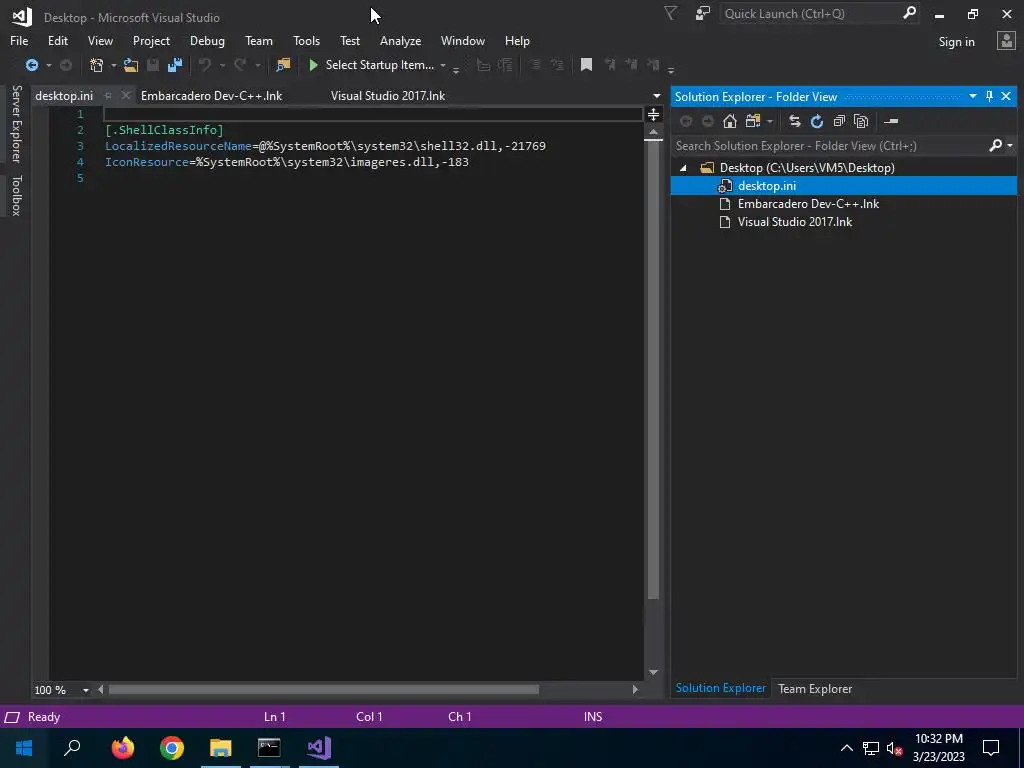1024x768 pixels.
Task: Open the Edit menu
Action: (x=57, y=40)
